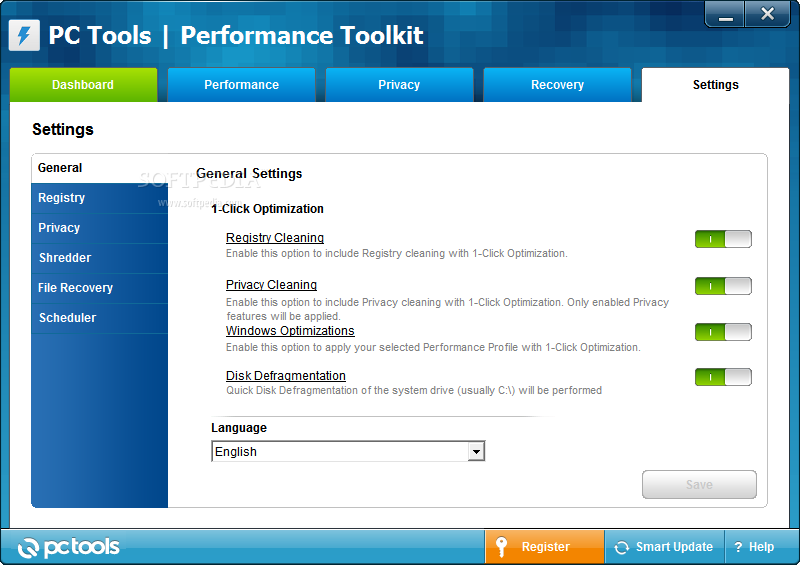Disable the Windows Optimizations switch
This screenshot has height=565, width=800.
723,332
